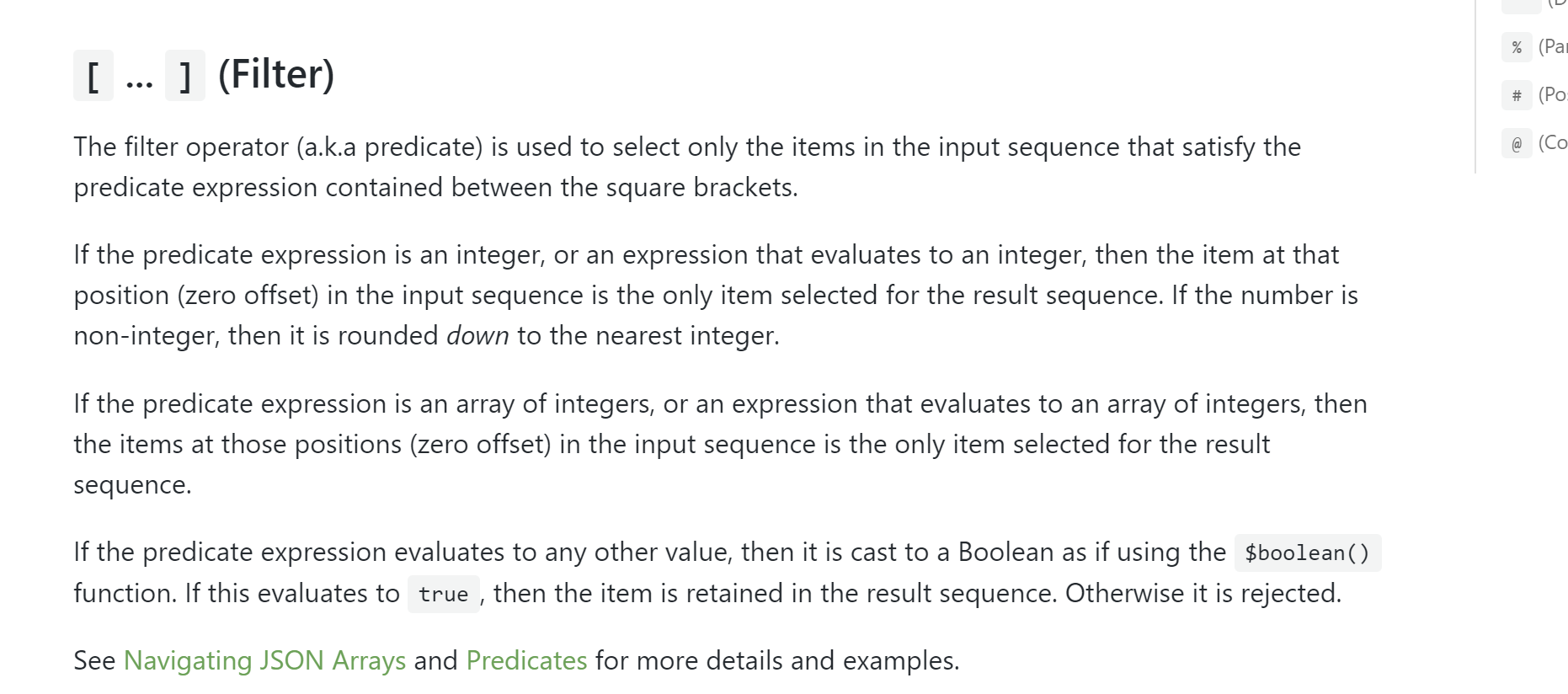The image size is (1568, 694).
Task: Open the Navigating JSON Arrays link
Action: tap(264, 660)
